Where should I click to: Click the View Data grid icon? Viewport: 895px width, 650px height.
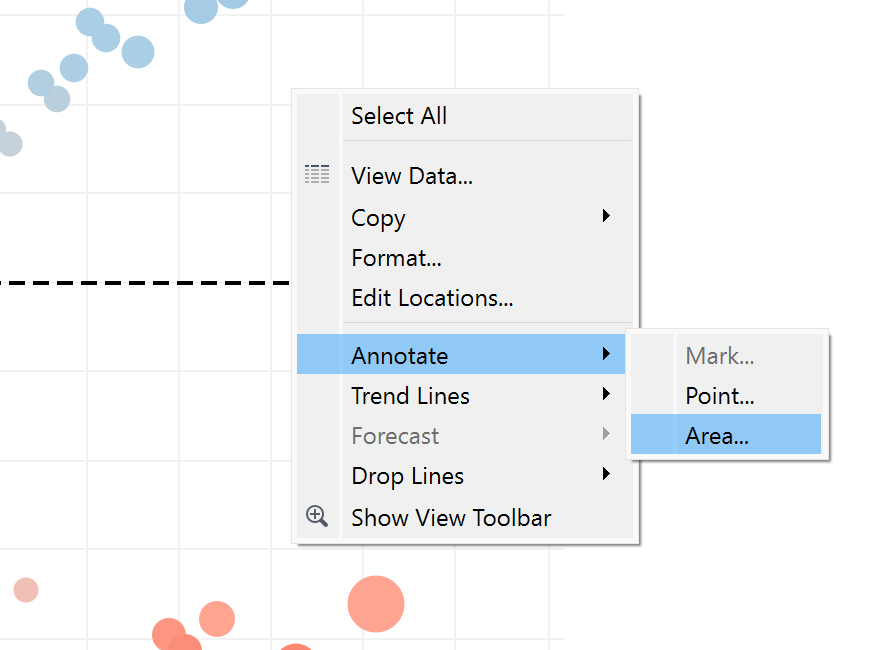pyautogui.click(x=317, y=175)
